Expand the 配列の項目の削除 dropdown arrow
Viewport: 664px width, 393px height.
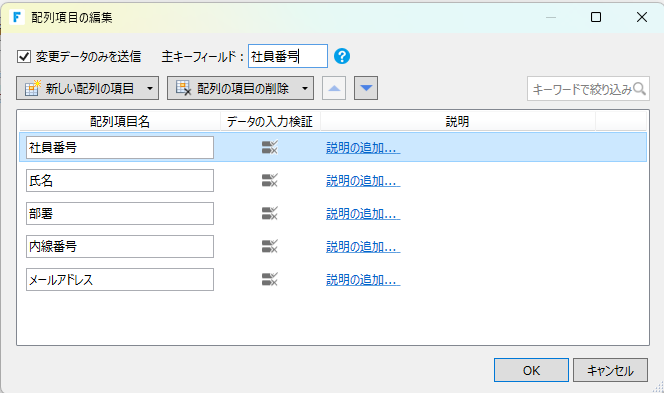pyautogui.click(x=305, y=89)
